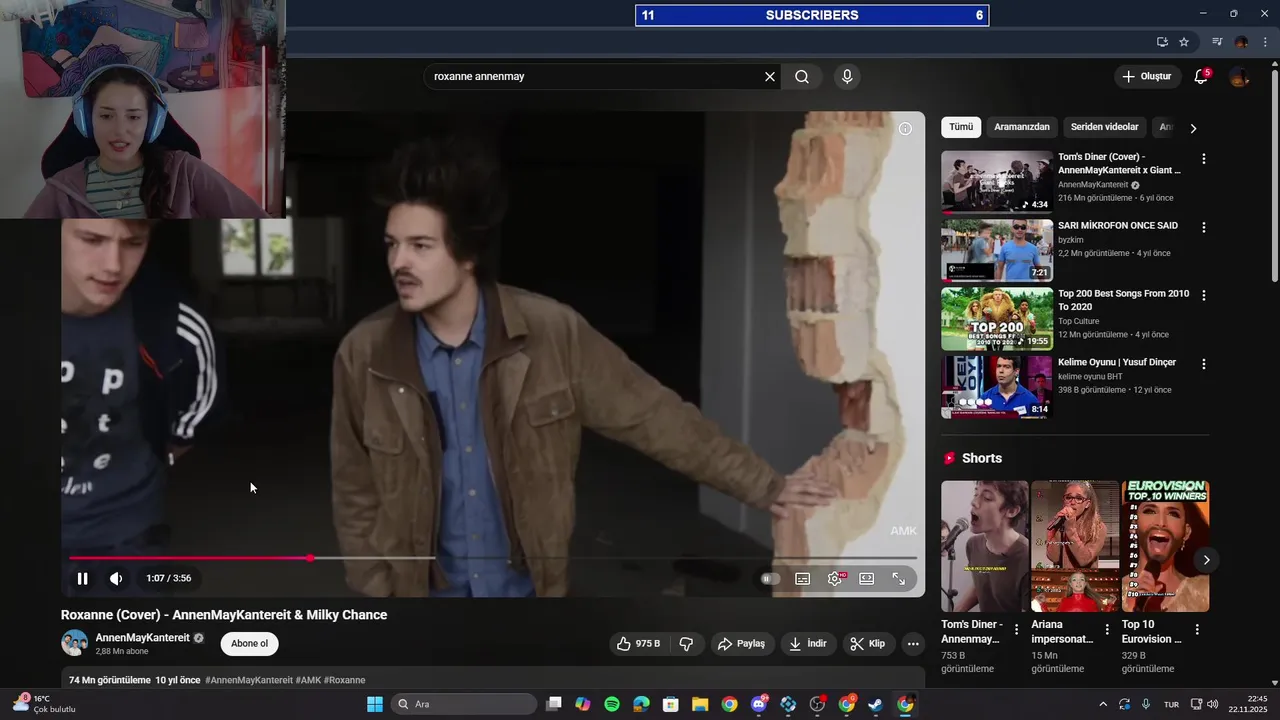Toggle the autoplay switch in the player

coord(769,578)
